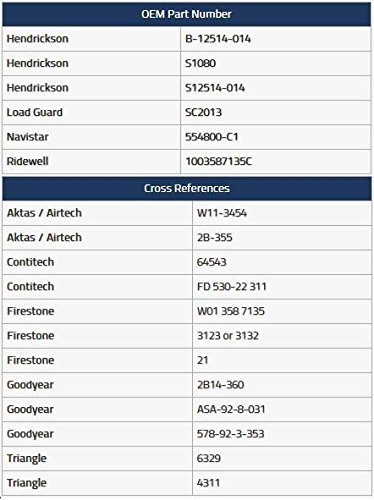Screen dimensions: 374x500
Task: Select Triangle reference 4311
Action: pyautogui.click(x=208, y=483)
